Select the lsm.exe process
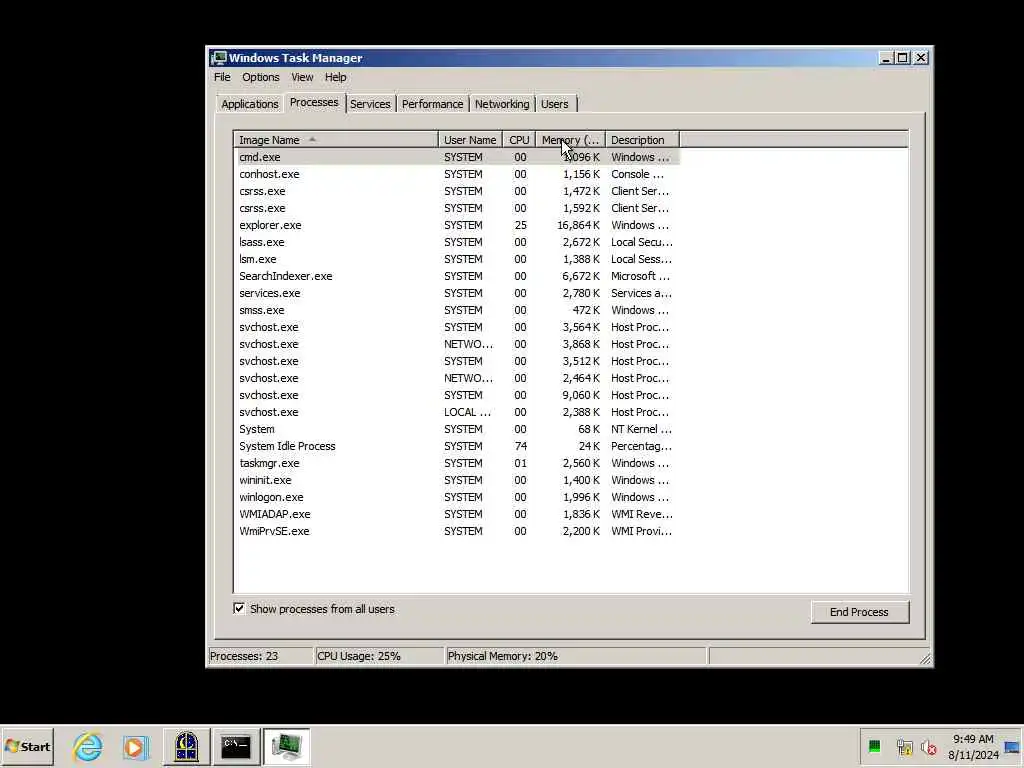The image size is (1024, 768). (x=456, y=259)
